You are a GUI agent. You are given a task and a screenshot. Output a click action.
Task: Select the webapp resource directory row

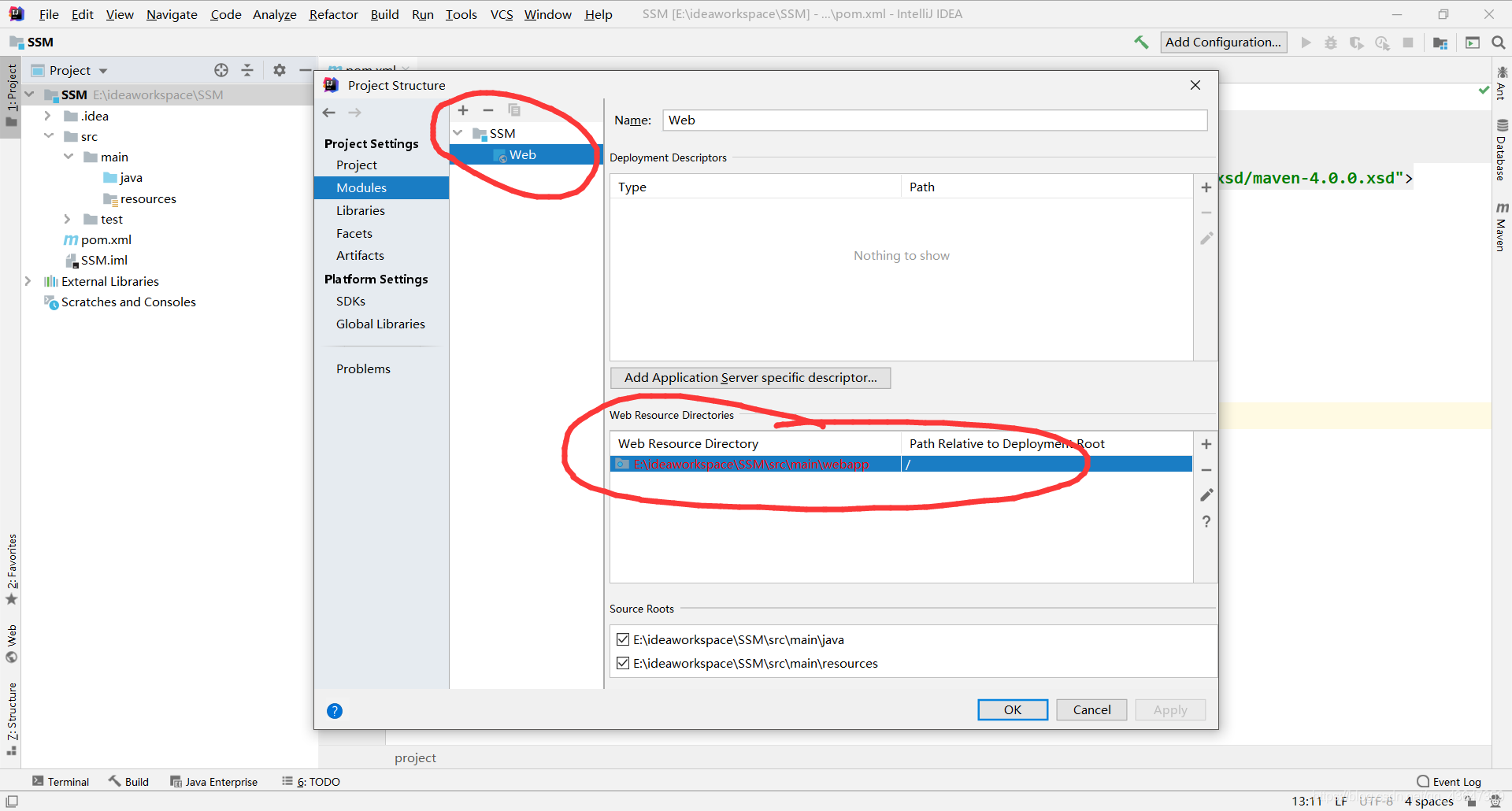click(x=901, y=465)
